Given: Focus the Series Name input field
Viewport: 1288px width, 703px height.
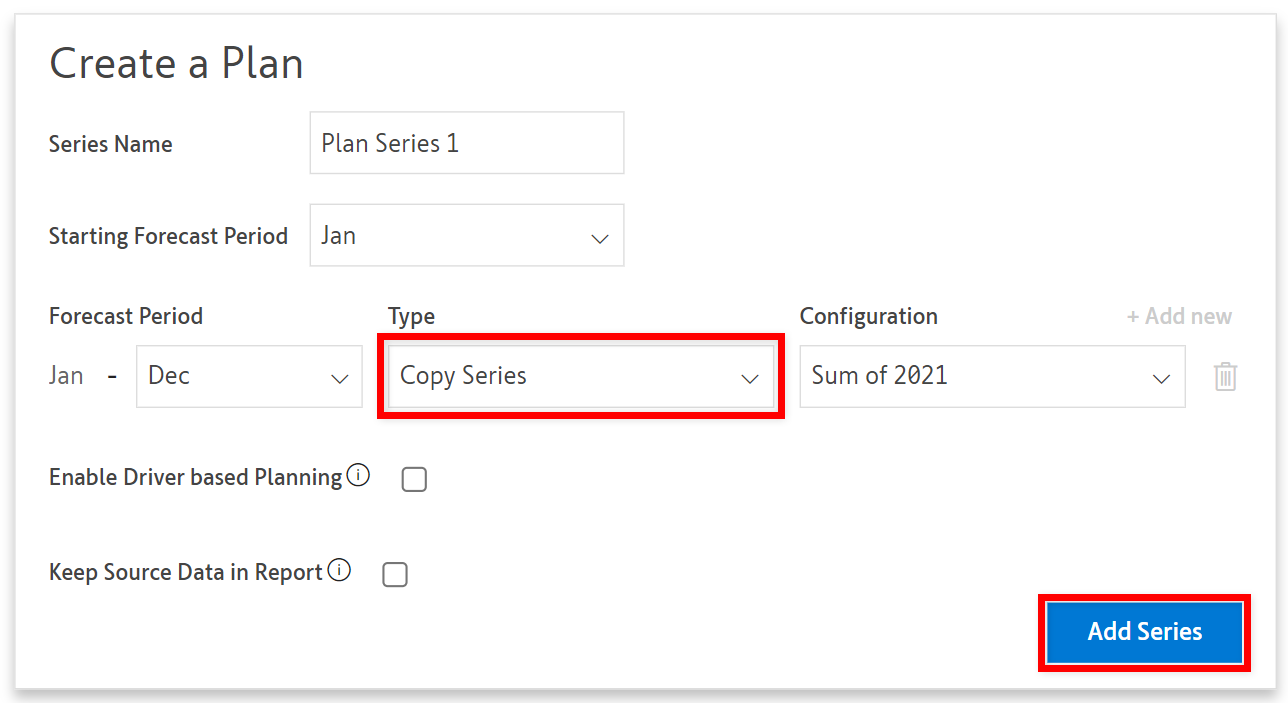Looking at the screenshot, I should pyautogui.click(x=466, y=143).
